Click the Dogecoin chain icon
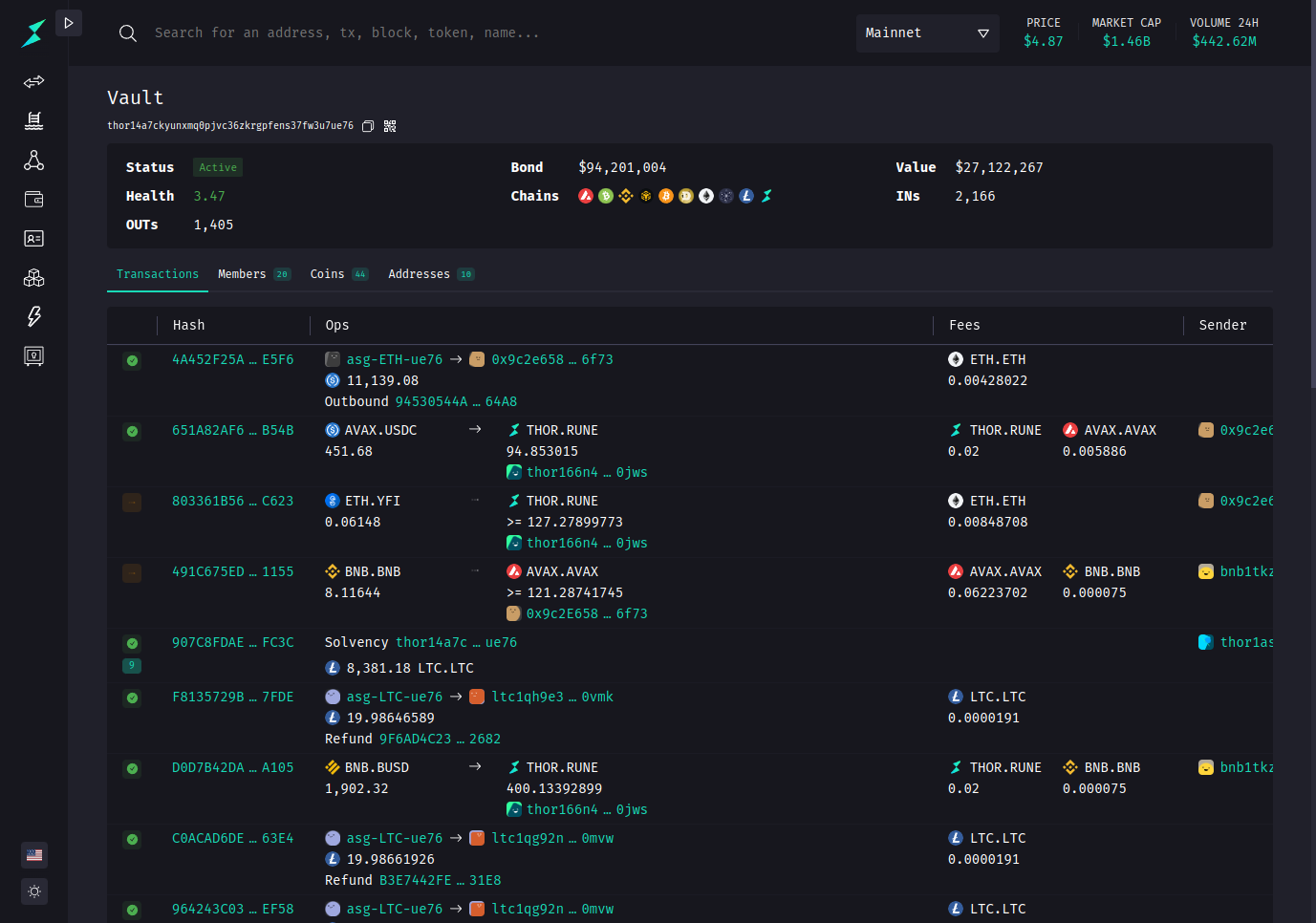 coord(686,196)
